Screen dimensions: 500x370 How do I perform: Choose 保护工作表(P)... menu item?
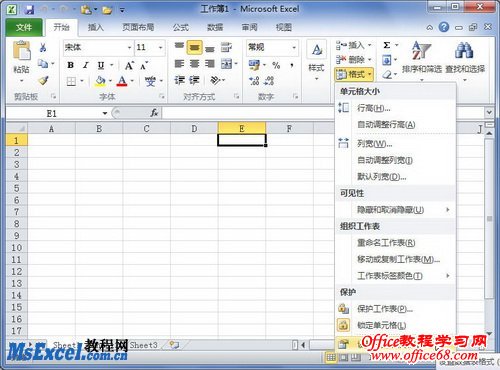[396, 309]
